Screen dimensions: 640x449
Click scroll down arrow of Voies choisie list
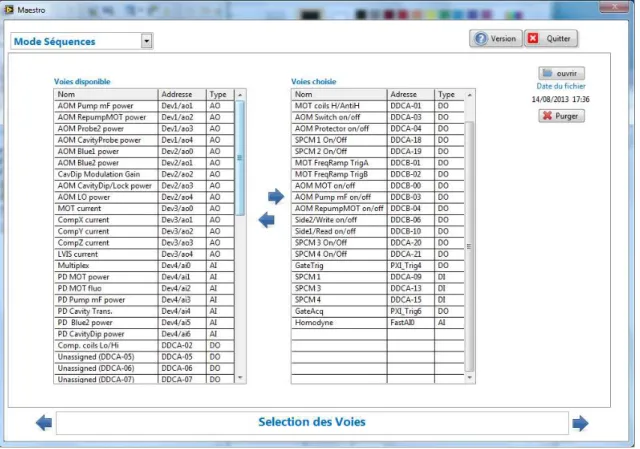click(469, 378)
